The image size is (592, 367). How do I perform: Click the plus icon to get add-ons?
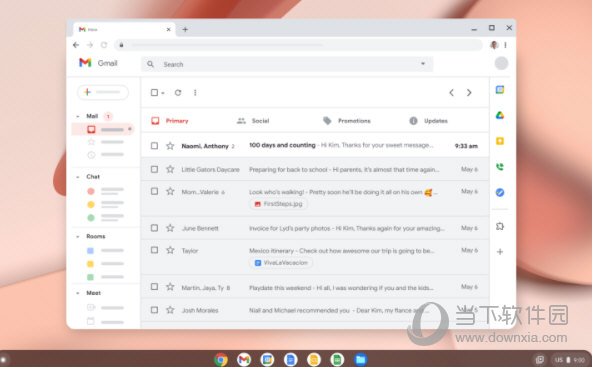pos(500,251)
